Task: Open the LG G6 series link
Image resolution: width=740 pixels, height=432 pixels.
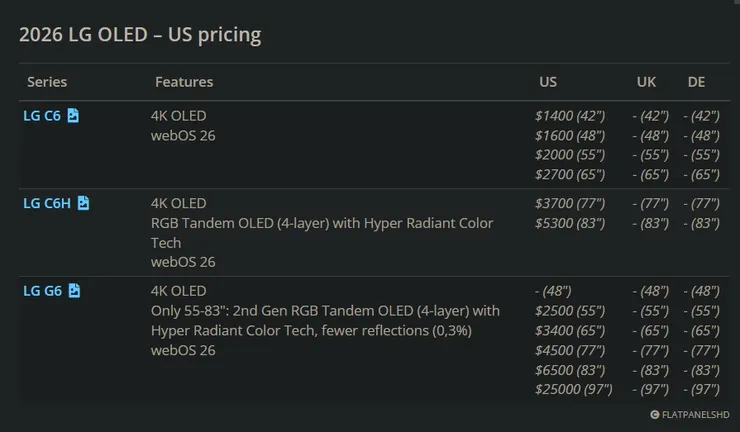Action: (42, 291)
